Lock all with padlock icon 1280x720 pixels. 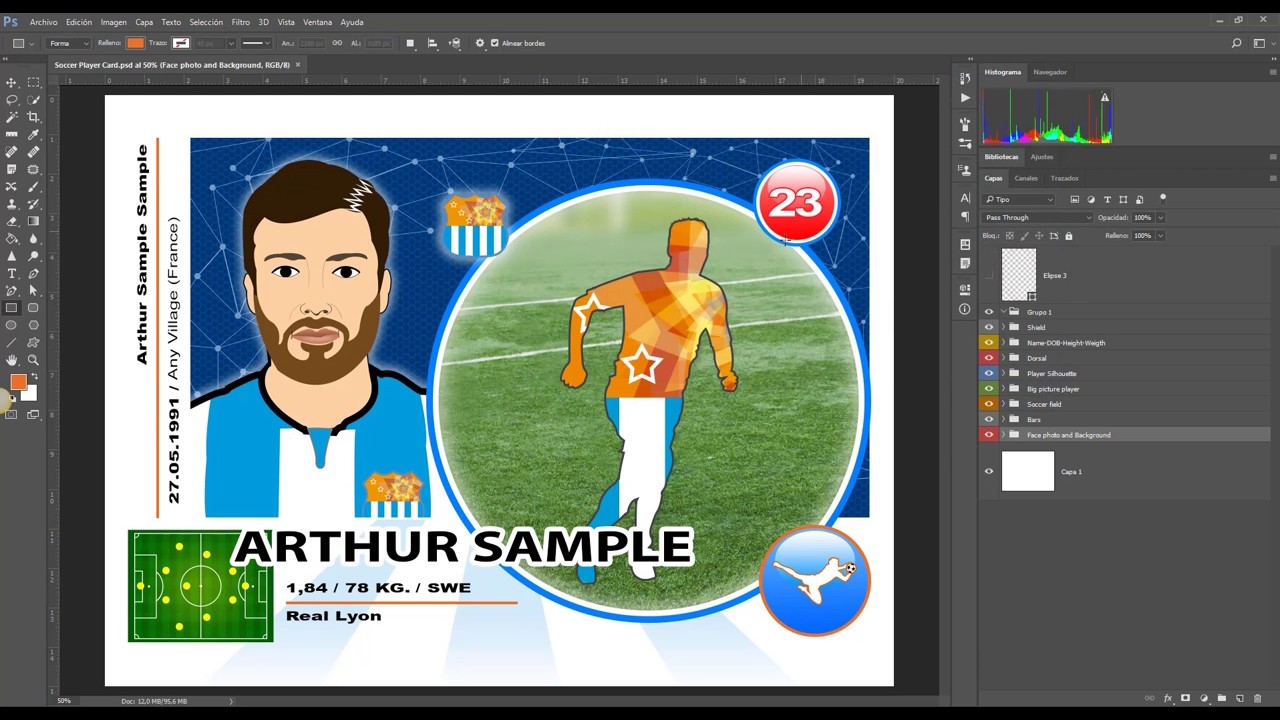coord(1068,236)
